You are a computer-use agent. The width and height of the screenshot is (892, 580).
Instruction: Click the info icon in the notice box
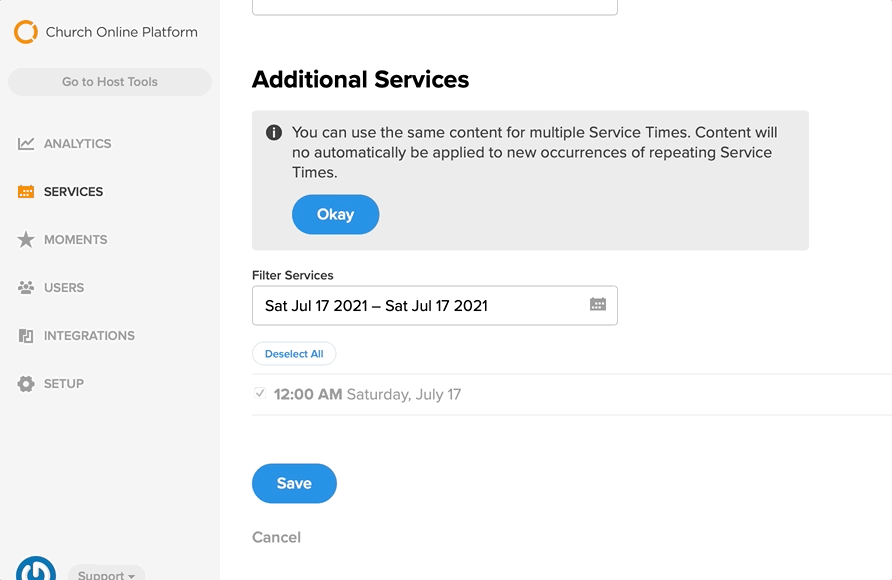[x=274, y=132]
